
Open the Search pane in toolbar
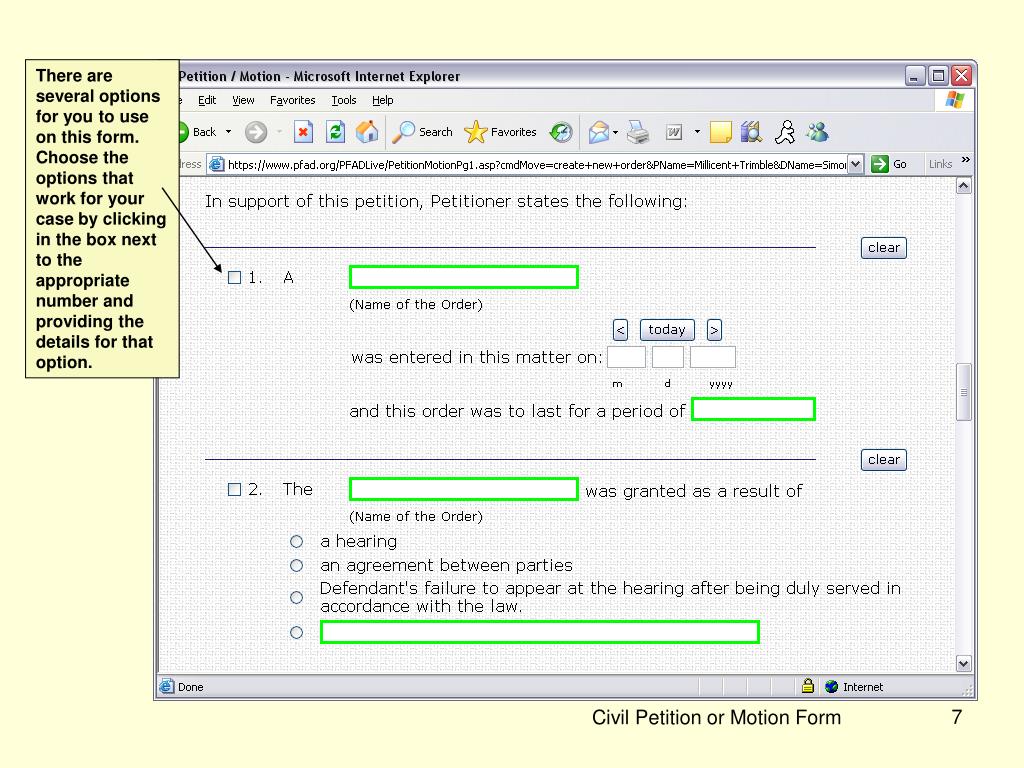[x=422, y=132]
